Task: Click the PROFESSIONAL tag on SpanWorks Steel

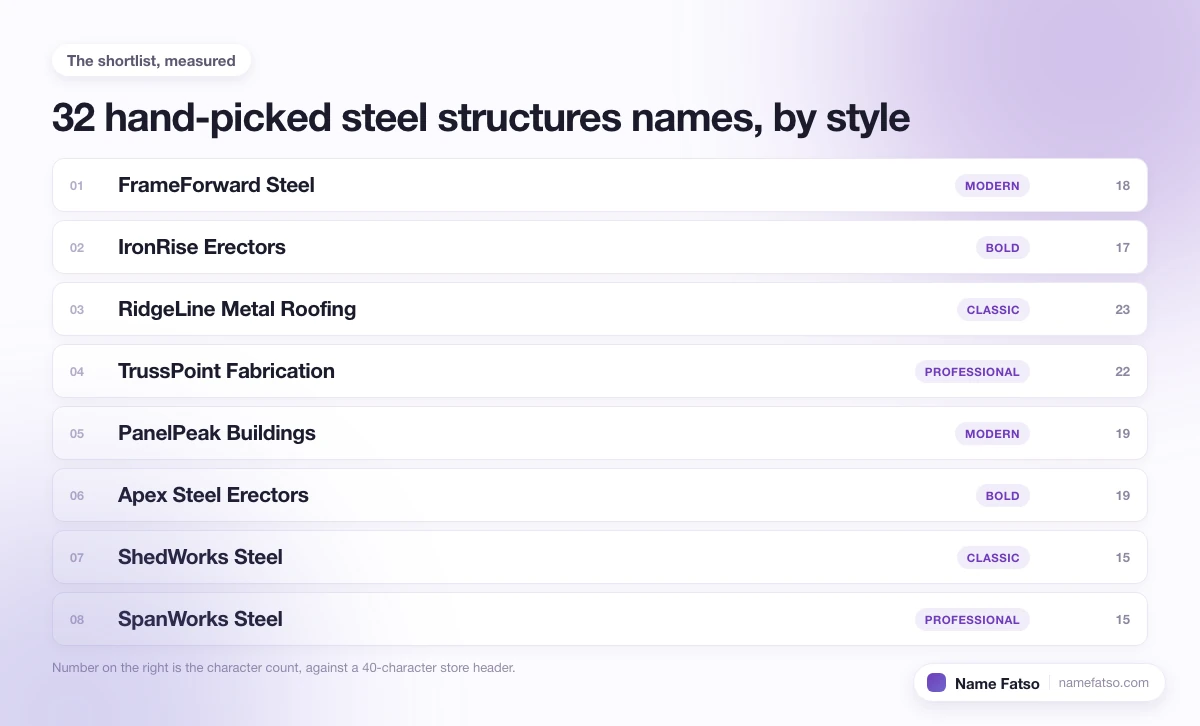Action: pyautogui.click(x=972, y=620)
